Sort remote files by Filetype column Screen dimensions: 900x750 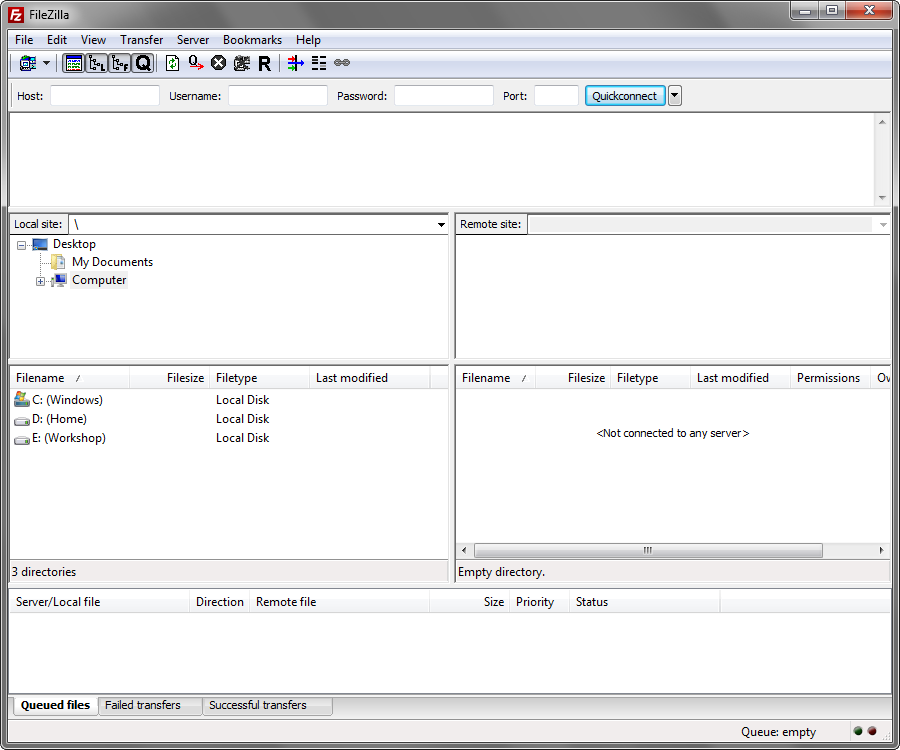tap(650, 378)
